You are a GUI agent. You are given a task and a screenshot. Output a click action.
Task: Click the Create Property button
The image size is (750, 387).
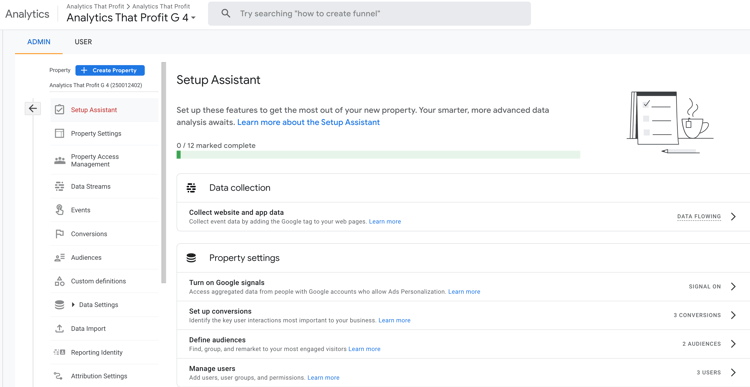point(110,70)
